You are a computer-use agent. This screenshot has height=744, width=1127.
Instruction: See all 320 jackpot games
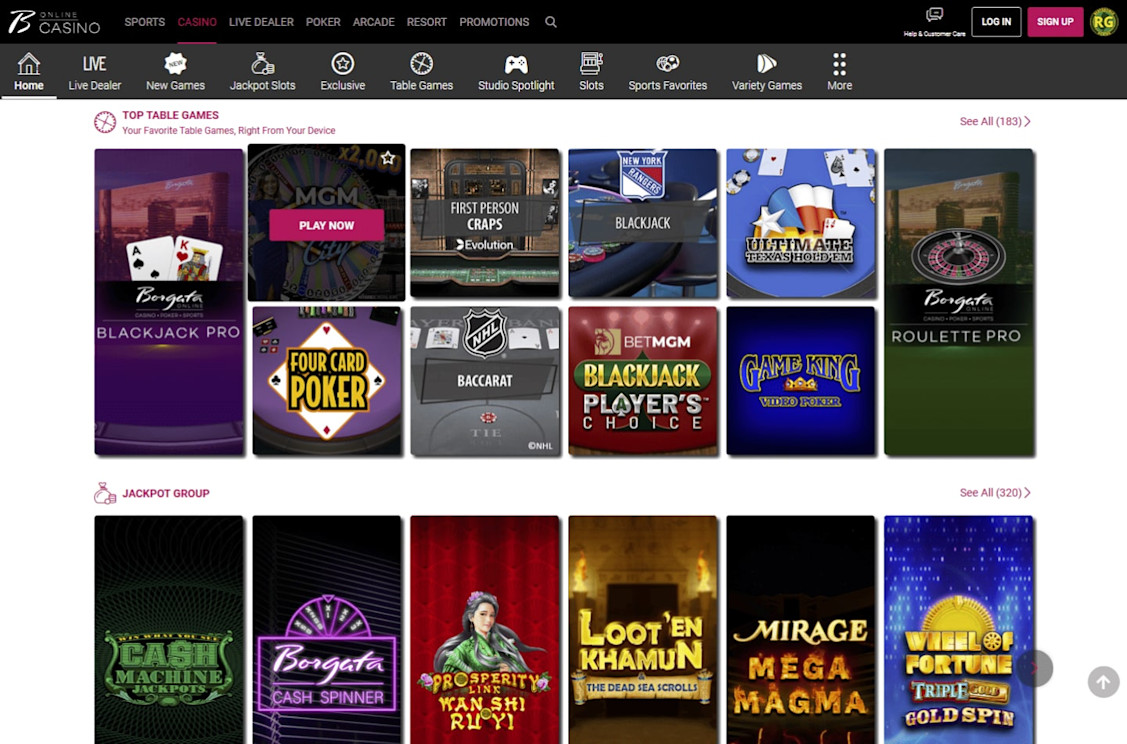click(995, 492)
